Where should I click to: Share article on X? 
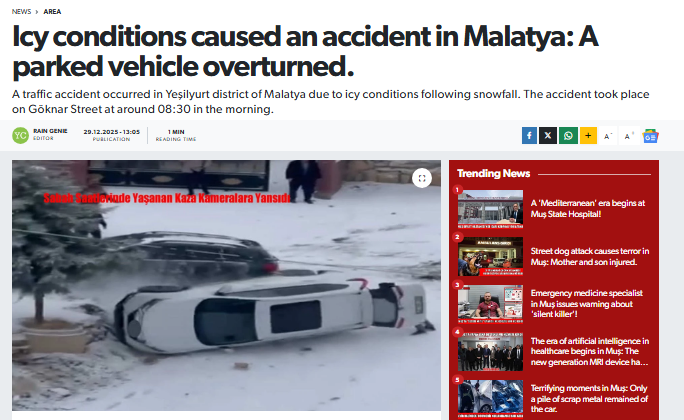coord(548,136)
